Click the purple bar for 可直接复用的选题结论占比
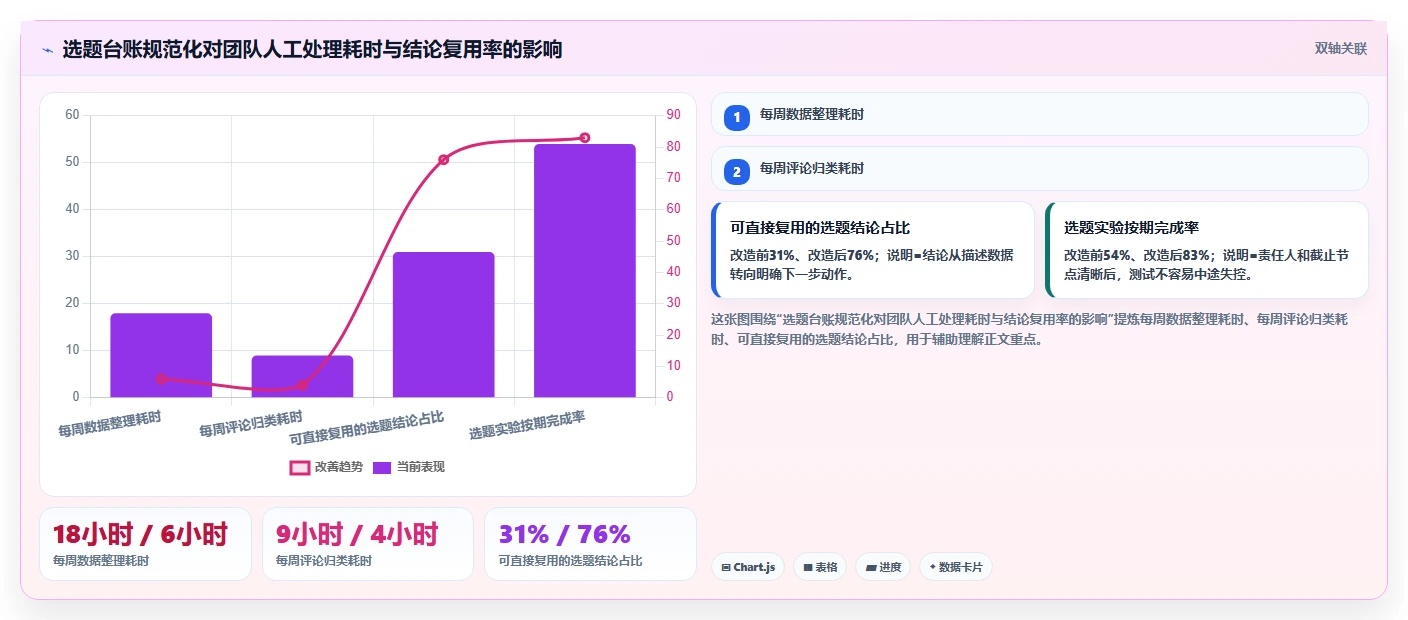Viewport: 1408px width, 620px height. click(443, 324)
